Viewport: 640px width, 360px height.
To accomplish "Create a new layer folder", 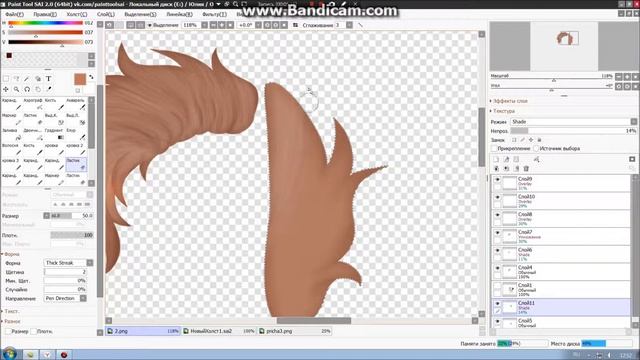I will [x=516, y=159].
